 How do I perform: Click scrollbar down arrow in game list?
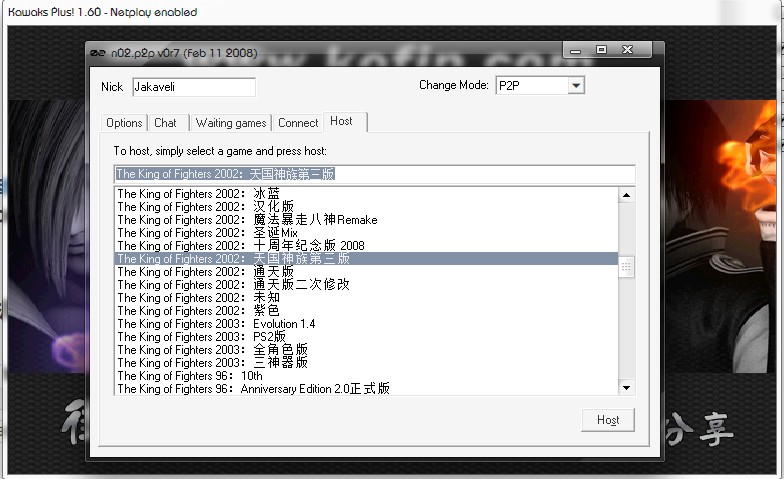click(x=626, y=388)
